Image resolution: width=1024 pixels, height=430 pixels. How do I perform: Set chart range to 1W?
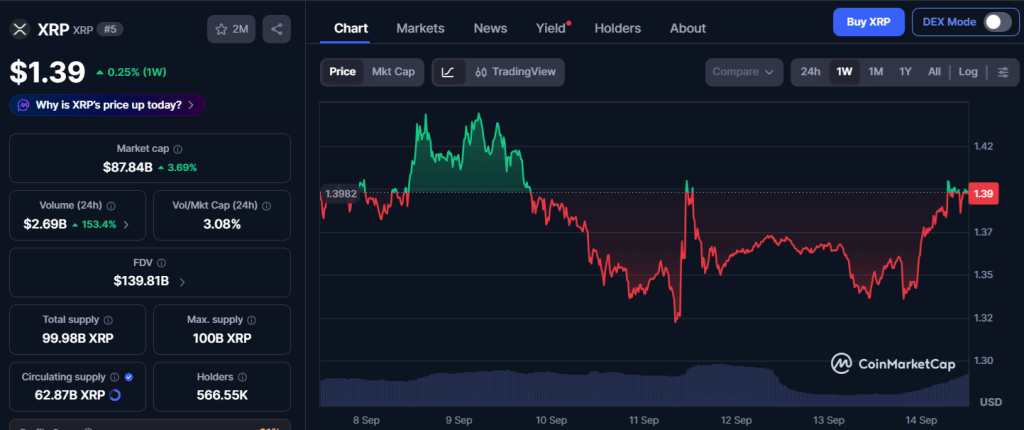tap(844, 72)
